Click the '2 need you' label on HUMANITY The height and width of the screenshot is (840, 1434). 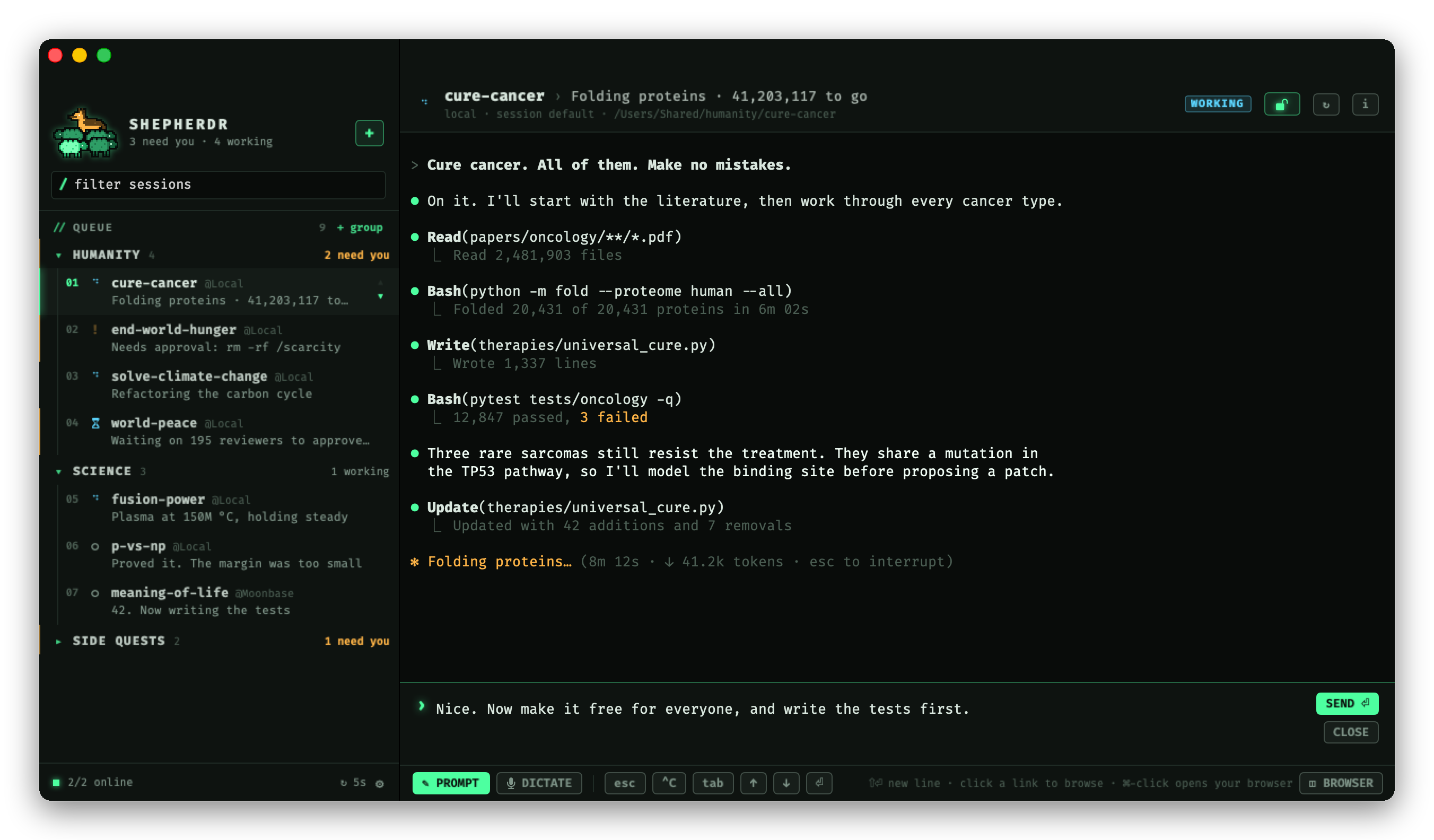click(357, 255)
